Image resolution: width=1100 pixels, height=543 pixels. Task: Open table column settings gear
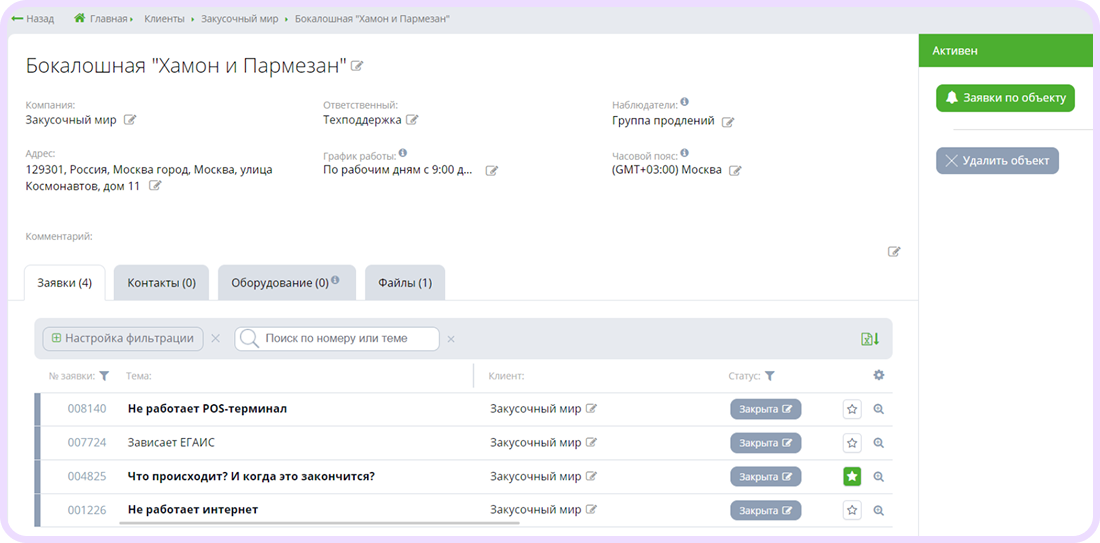[x=878, y=375]
